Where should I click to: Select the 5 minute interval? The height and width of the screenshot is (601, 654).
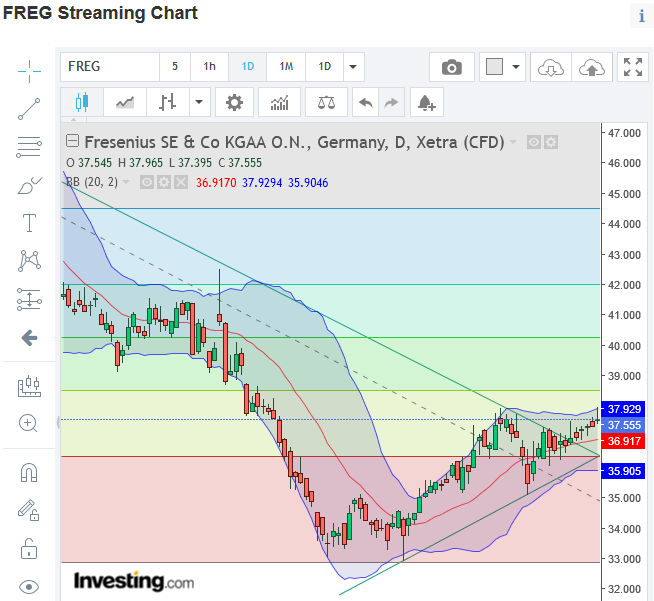coord(175,67)
